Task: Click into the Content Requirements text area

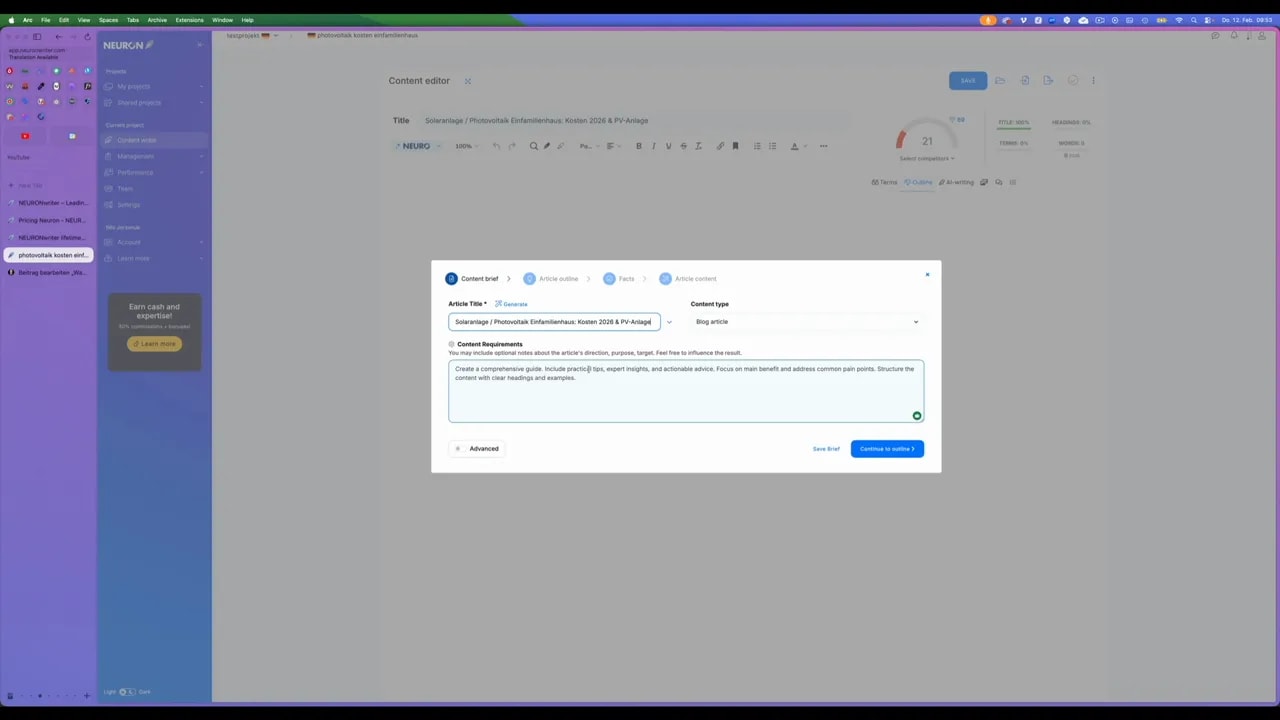Action: click(x=685, y=395)
